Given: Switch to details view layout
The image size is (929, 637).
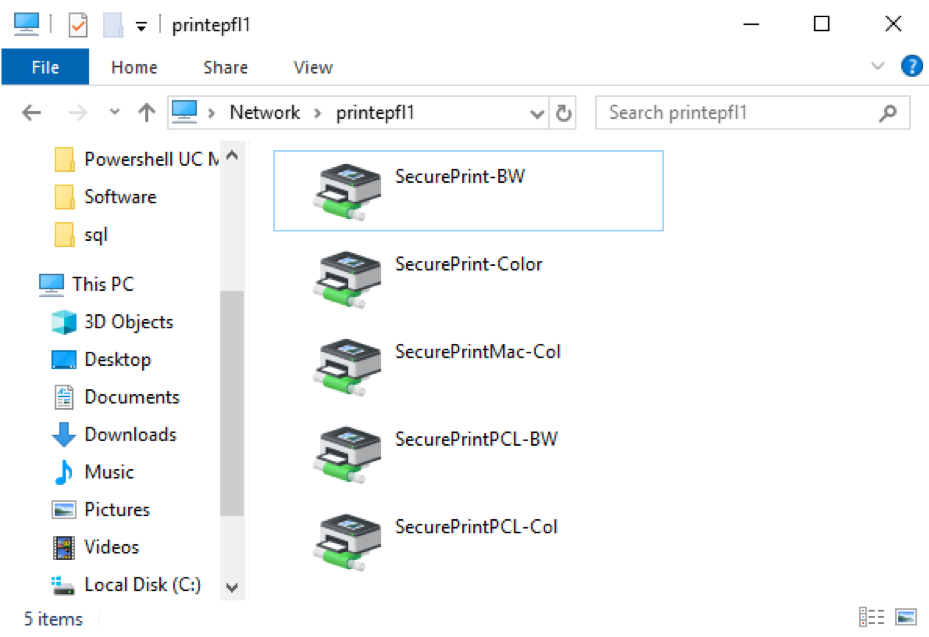Looking at the screenshot, I should coord(872,617).
